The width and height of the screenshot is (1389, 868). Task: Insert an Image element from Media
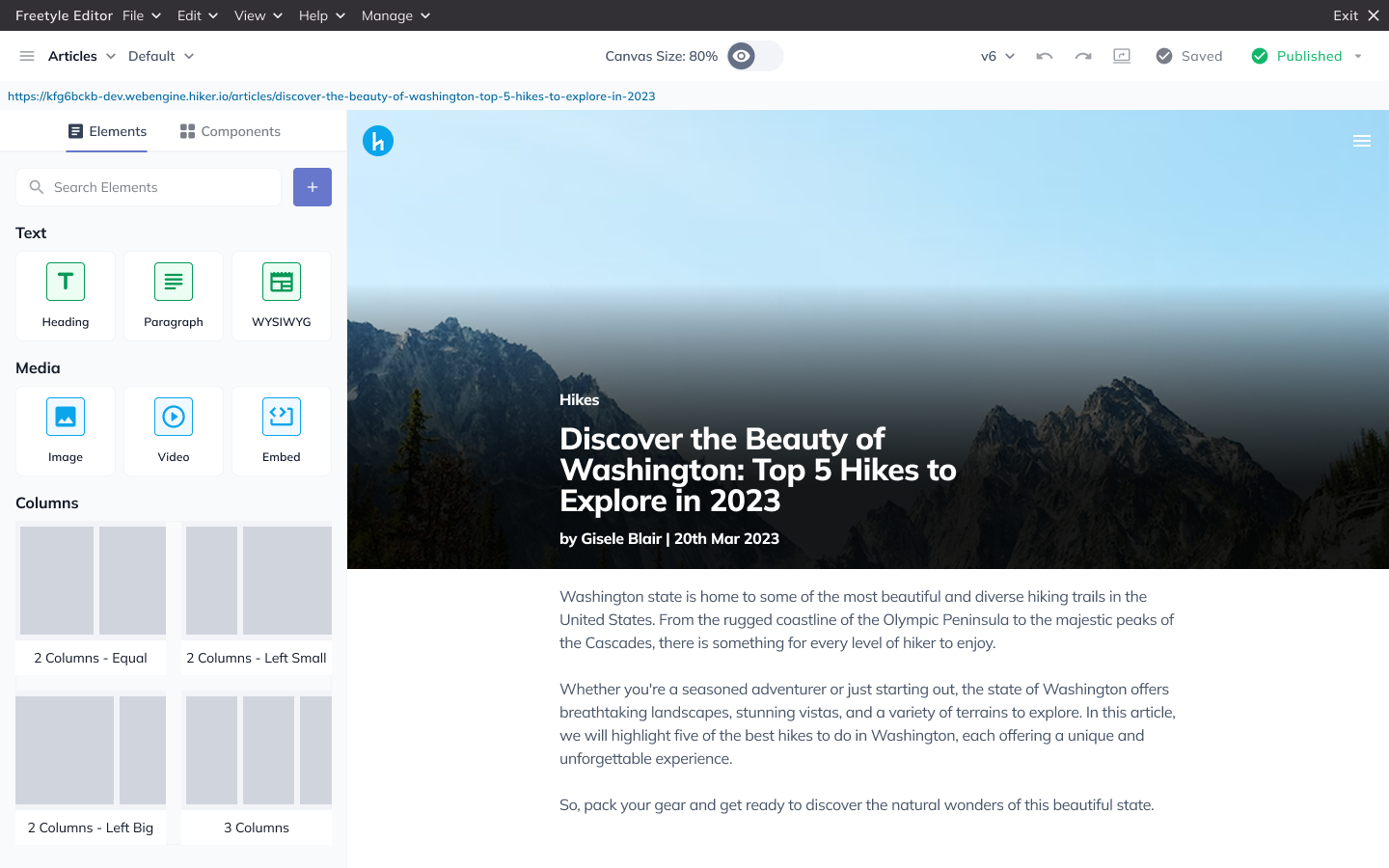point(65,431)
